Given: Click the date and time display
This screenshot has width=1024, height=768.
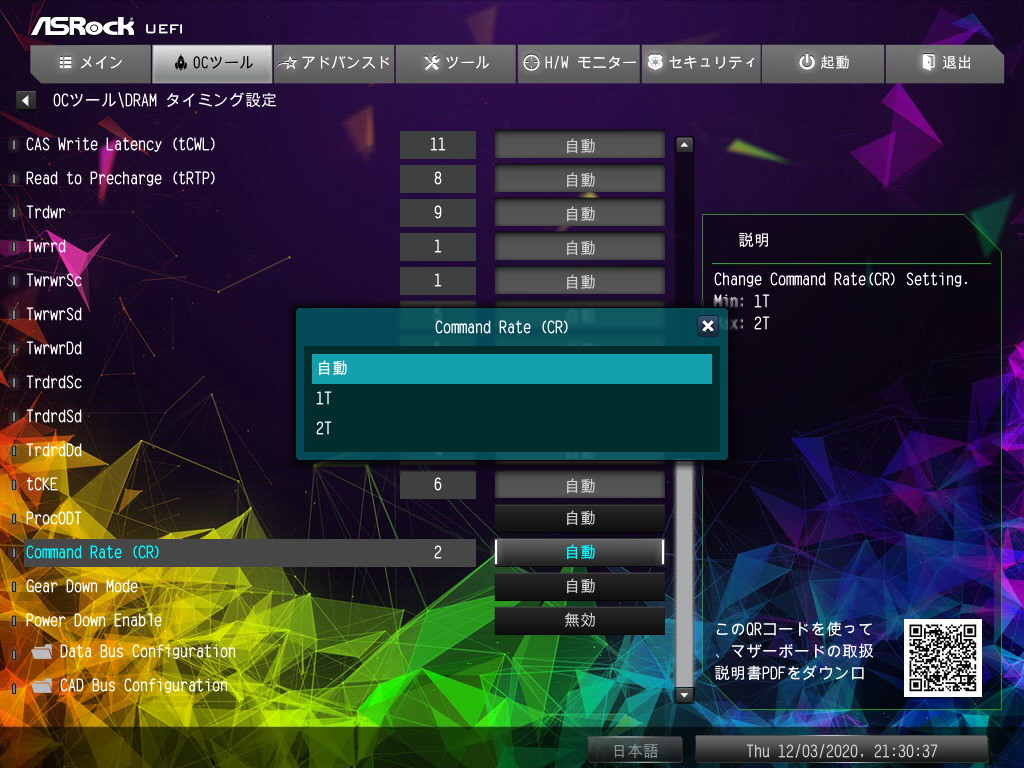Looking at the screenshot, I should pyautogui.click(x=841, y=750).
